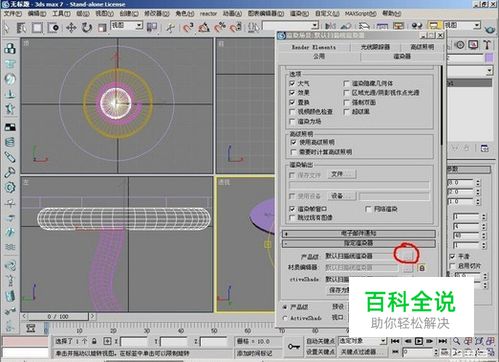
Task: Click the Quick Render teapot icon
Action: [490, 29]
